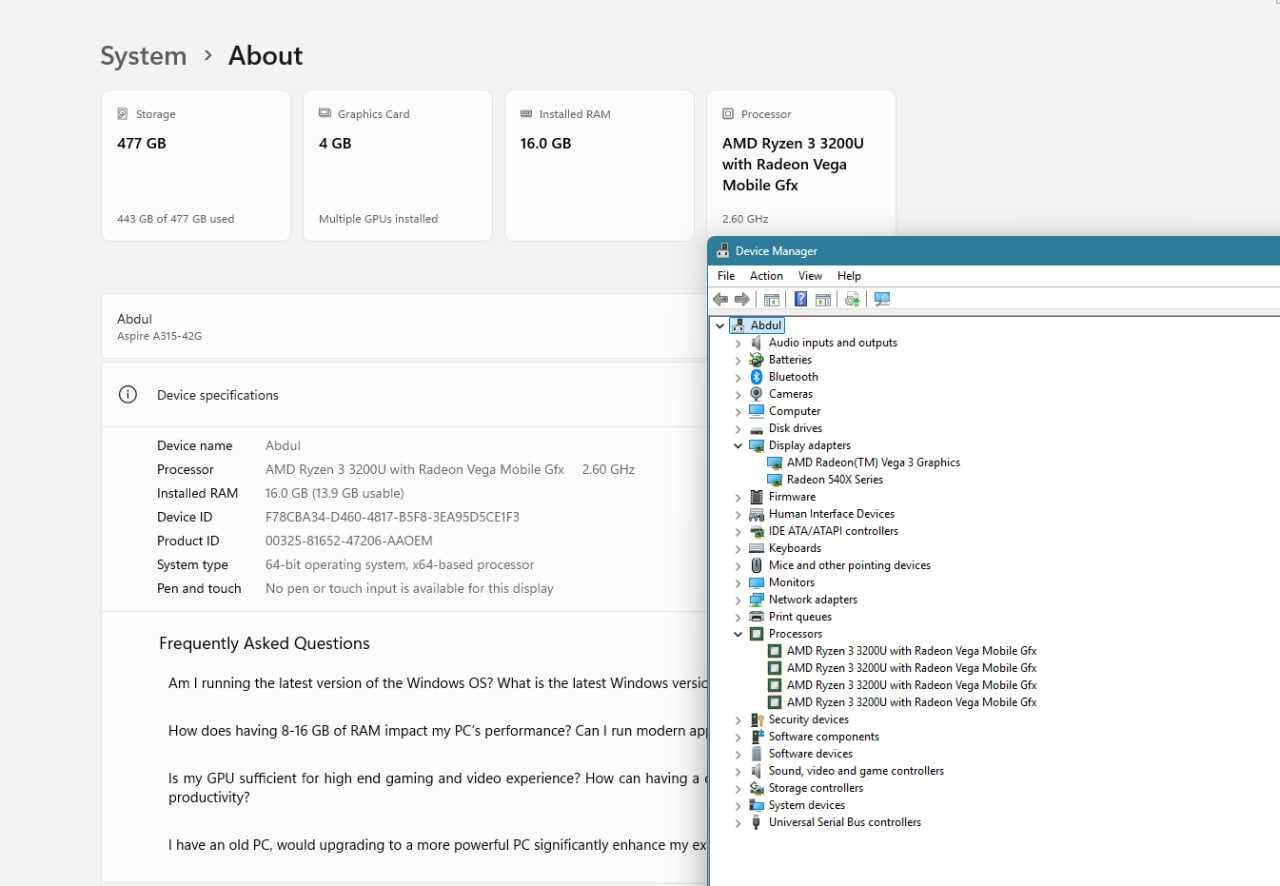Collapse the Processors node
The height and width of the screenshot is (886, 1280).
tap(738, 634)
